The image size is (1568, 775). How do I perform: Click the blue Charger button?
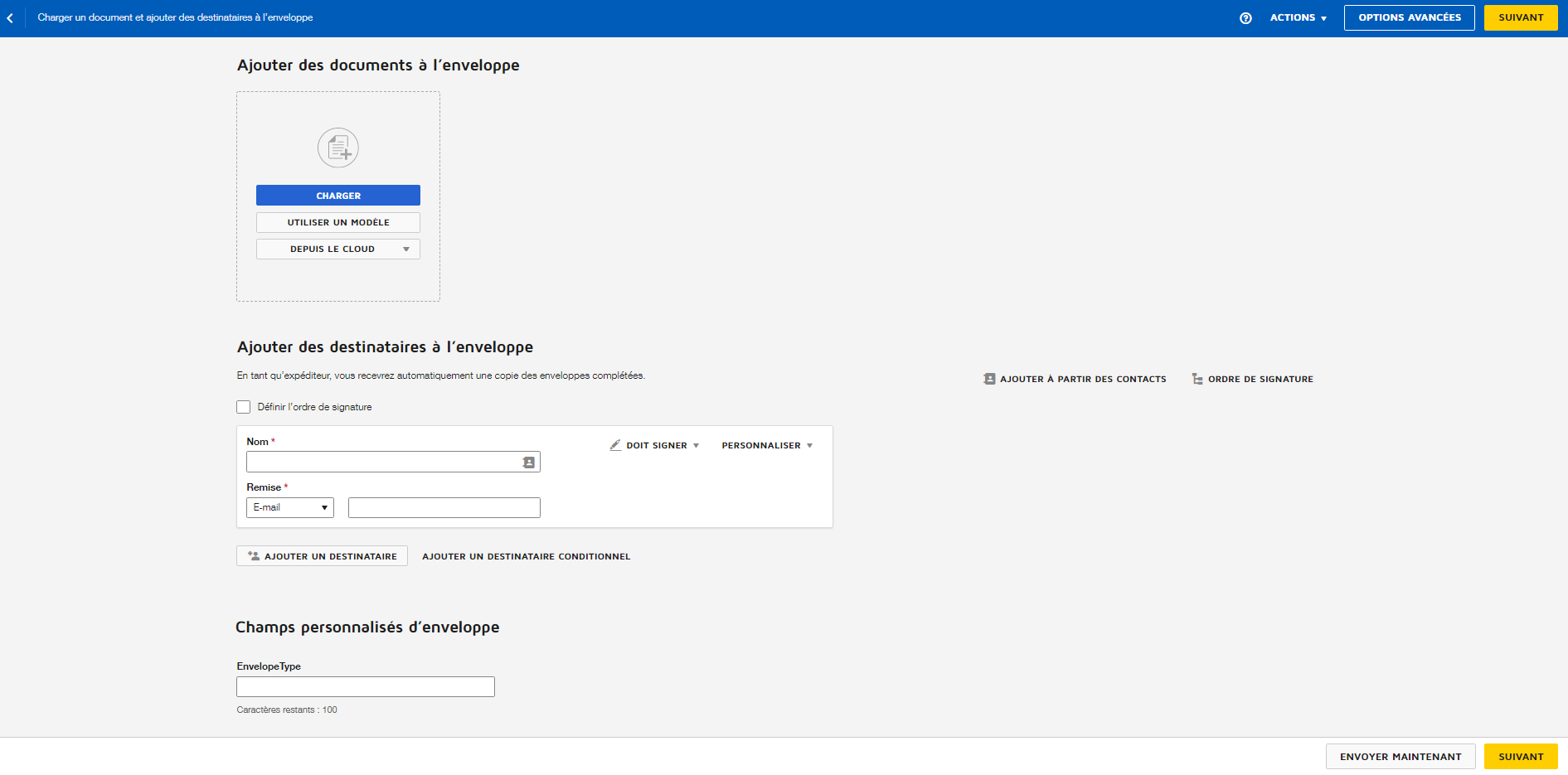tap(338, 196)
